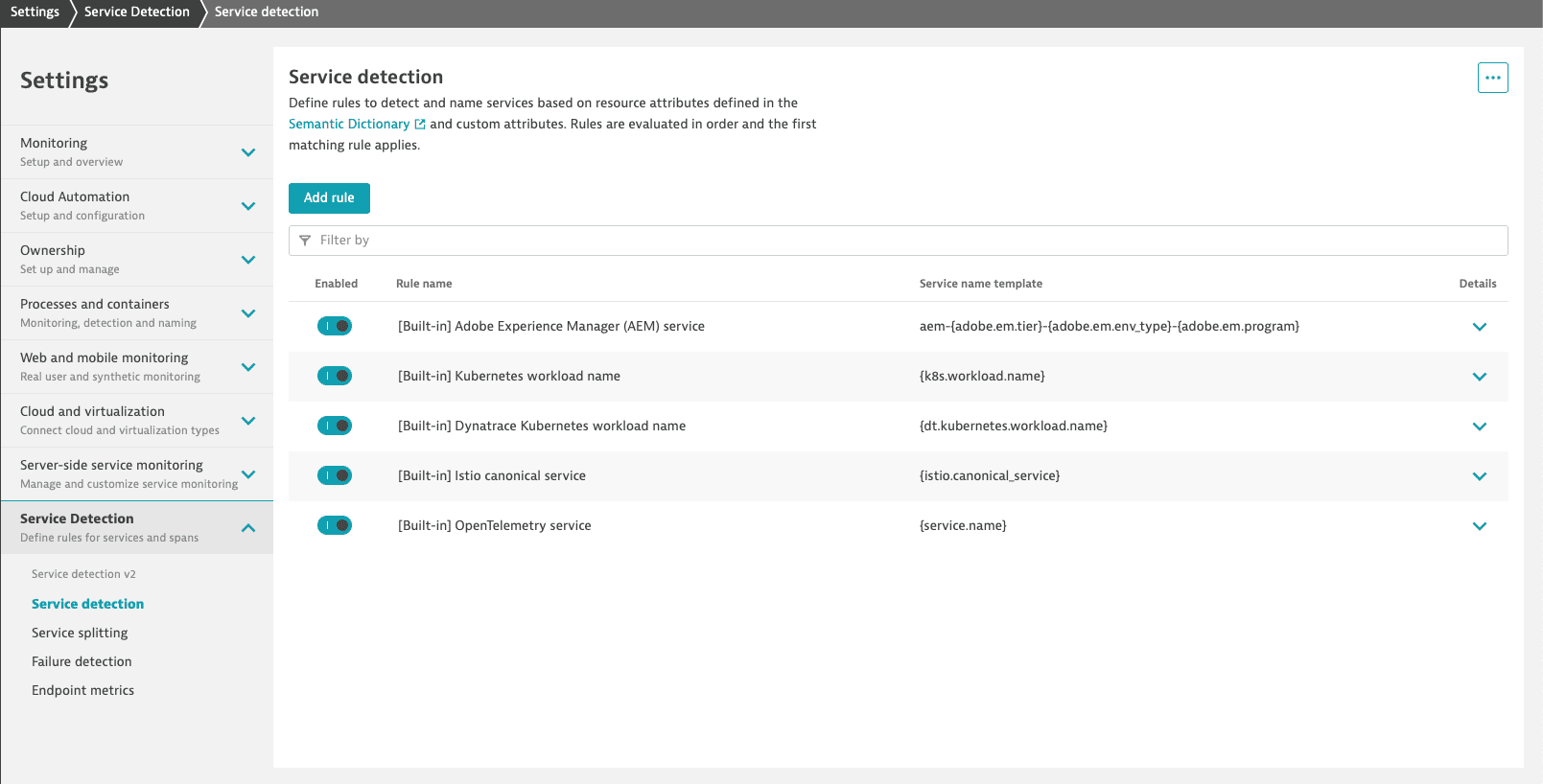The height and width of the screenshot is (784, 1543).
Task: Click Settings in the breadcrumb
Action: (35, 12)
